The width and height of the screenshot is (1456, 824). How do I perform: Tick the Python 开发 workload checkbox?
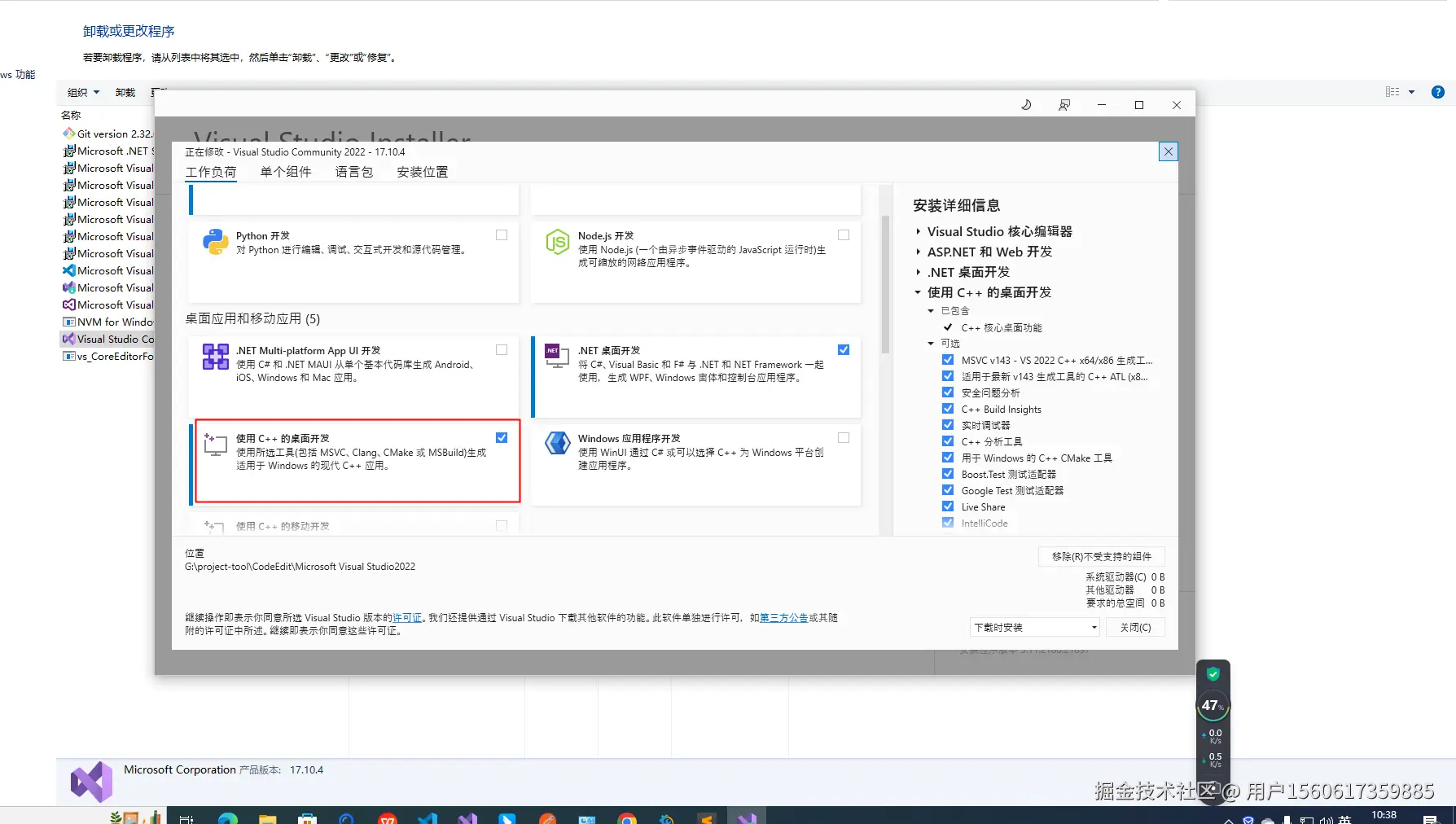click(x=502, y=235)
